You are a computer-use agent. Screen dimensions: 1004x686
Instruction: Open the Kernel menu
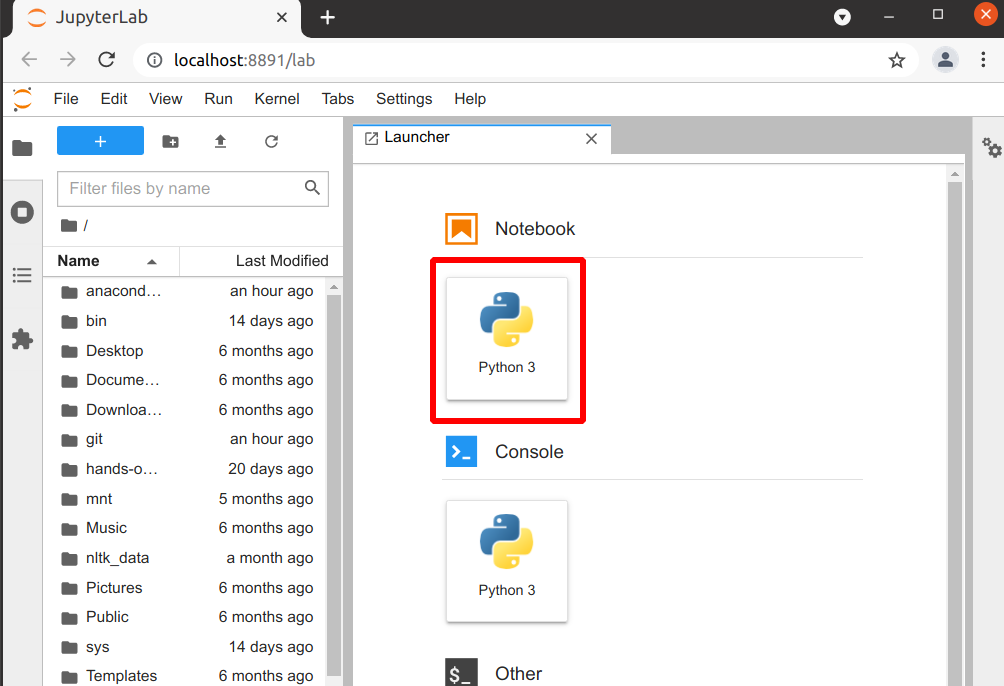pyautogui.click(x=277, y=99)
